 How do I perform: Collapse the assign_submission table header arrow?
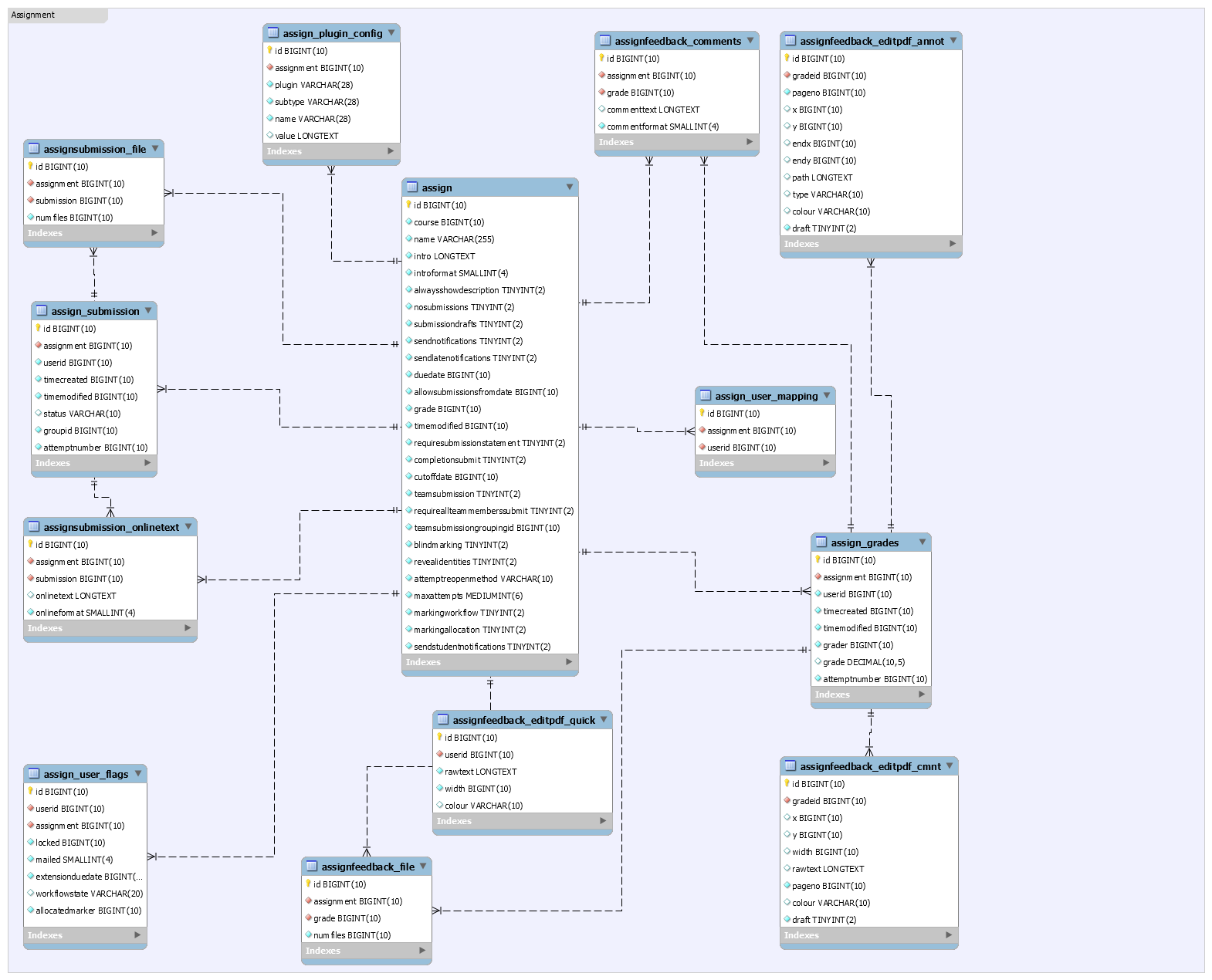[148, 310]
